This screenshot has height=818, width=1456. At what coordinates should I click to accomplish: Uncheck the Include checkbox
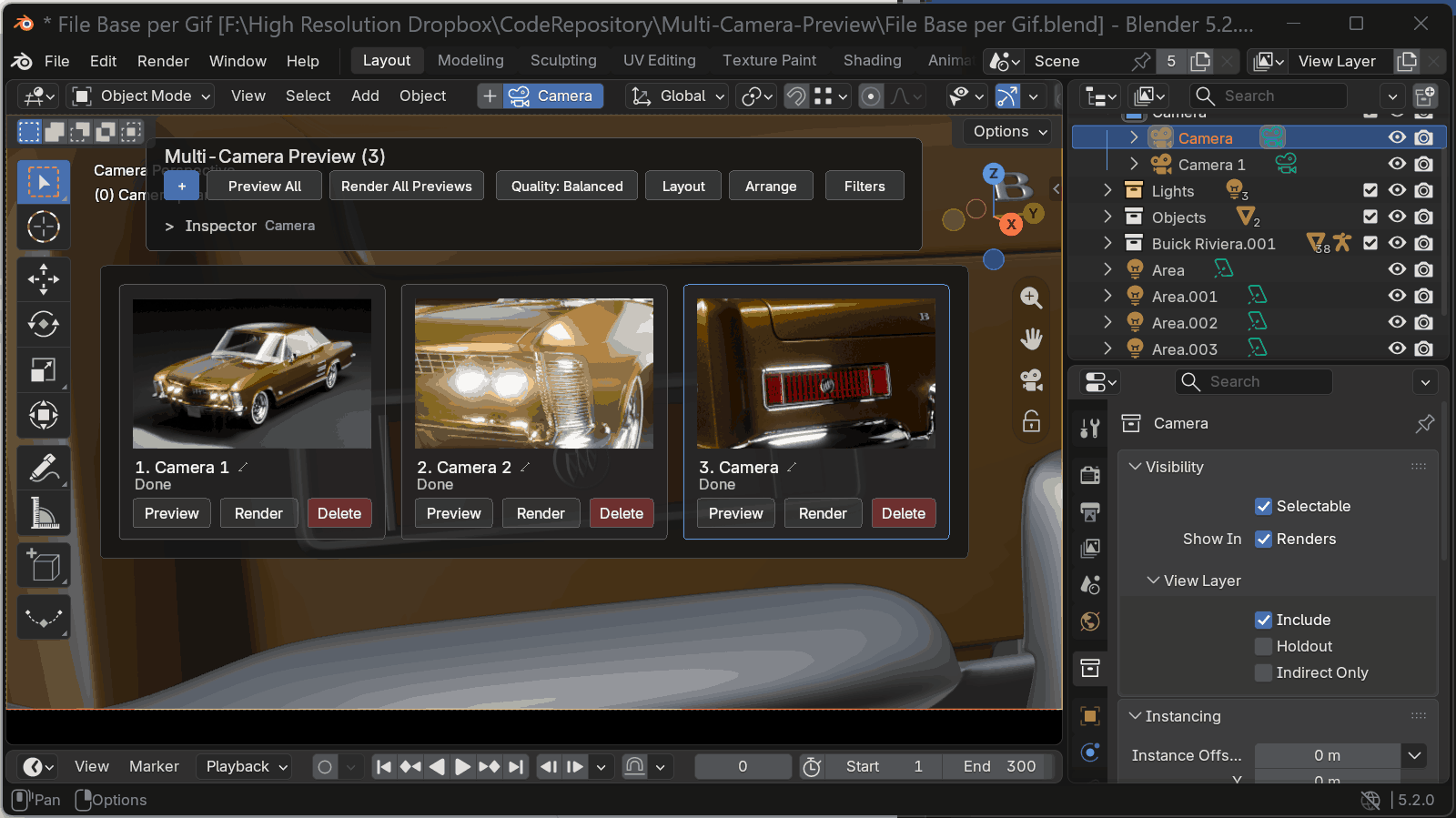coord(1263,620)
